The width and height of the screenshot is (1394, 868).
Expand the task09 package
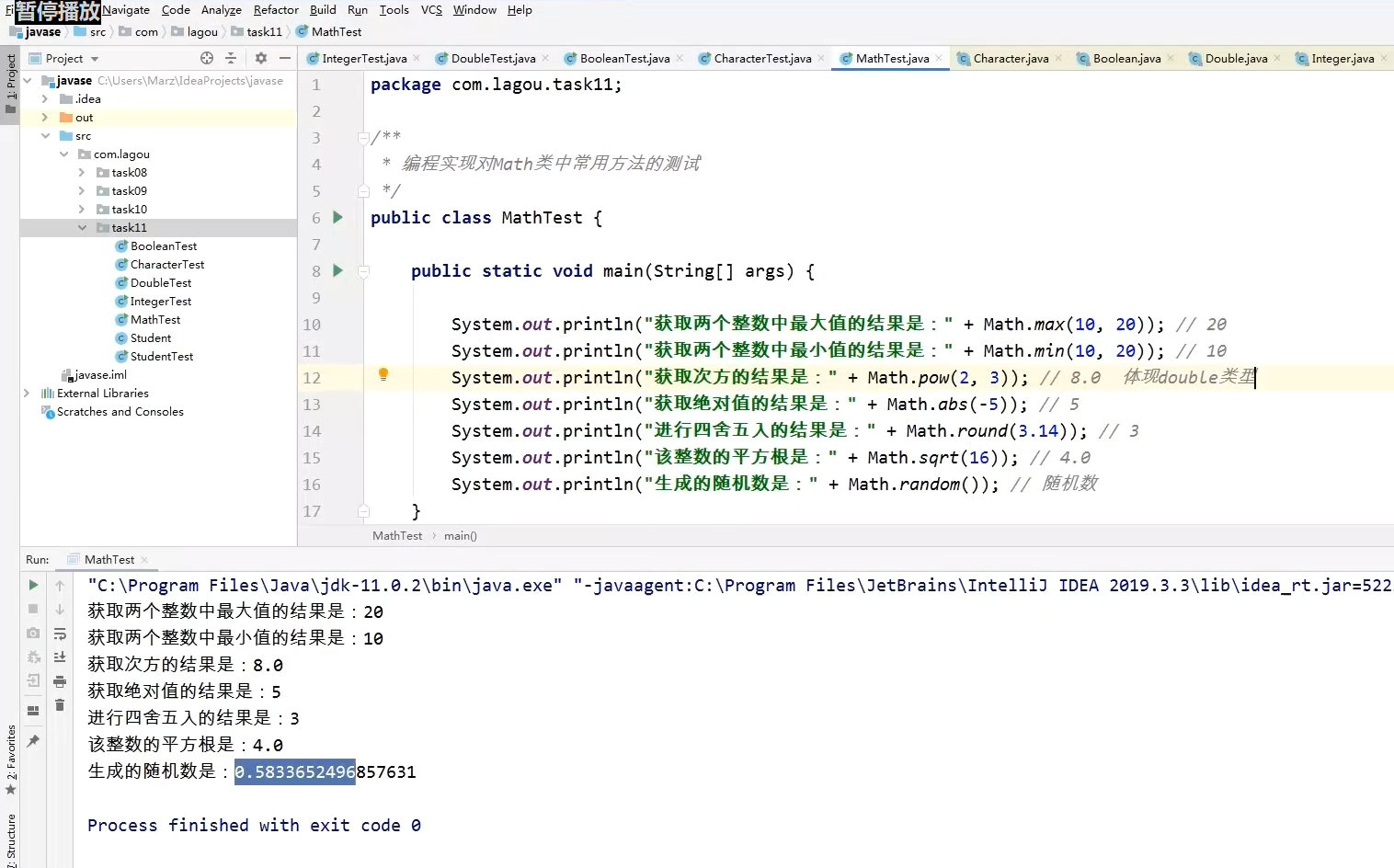point(82,190)
